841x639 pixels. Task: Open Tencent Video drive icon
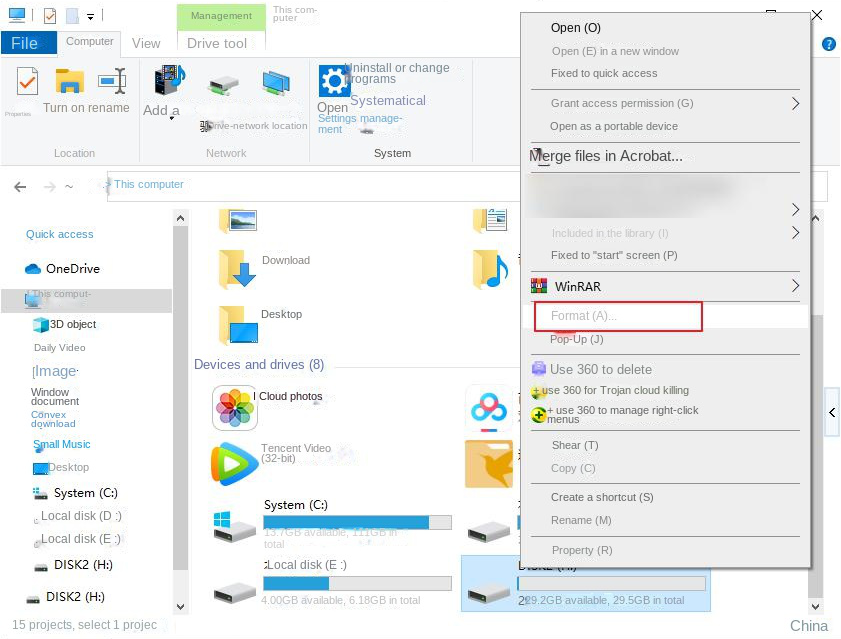[234, 464]
